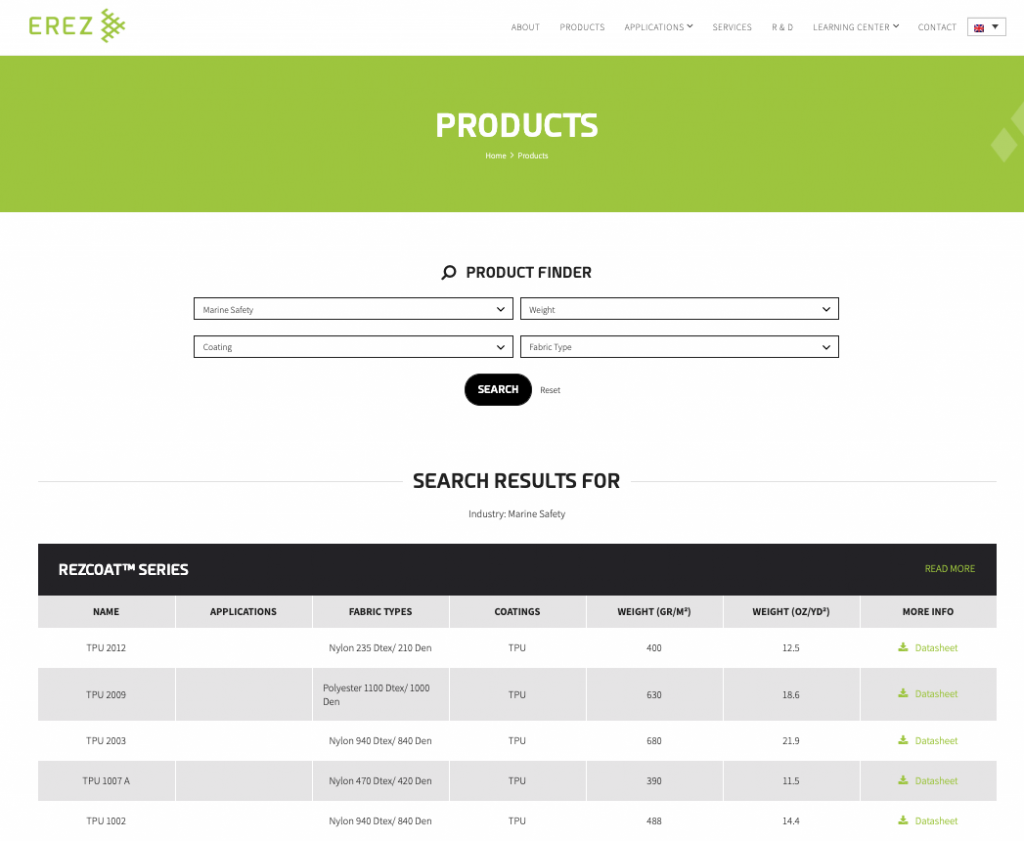
Task: Open the TPU 2003 Datasheet link
Action: pyautogui.click(x=936, y=740)
